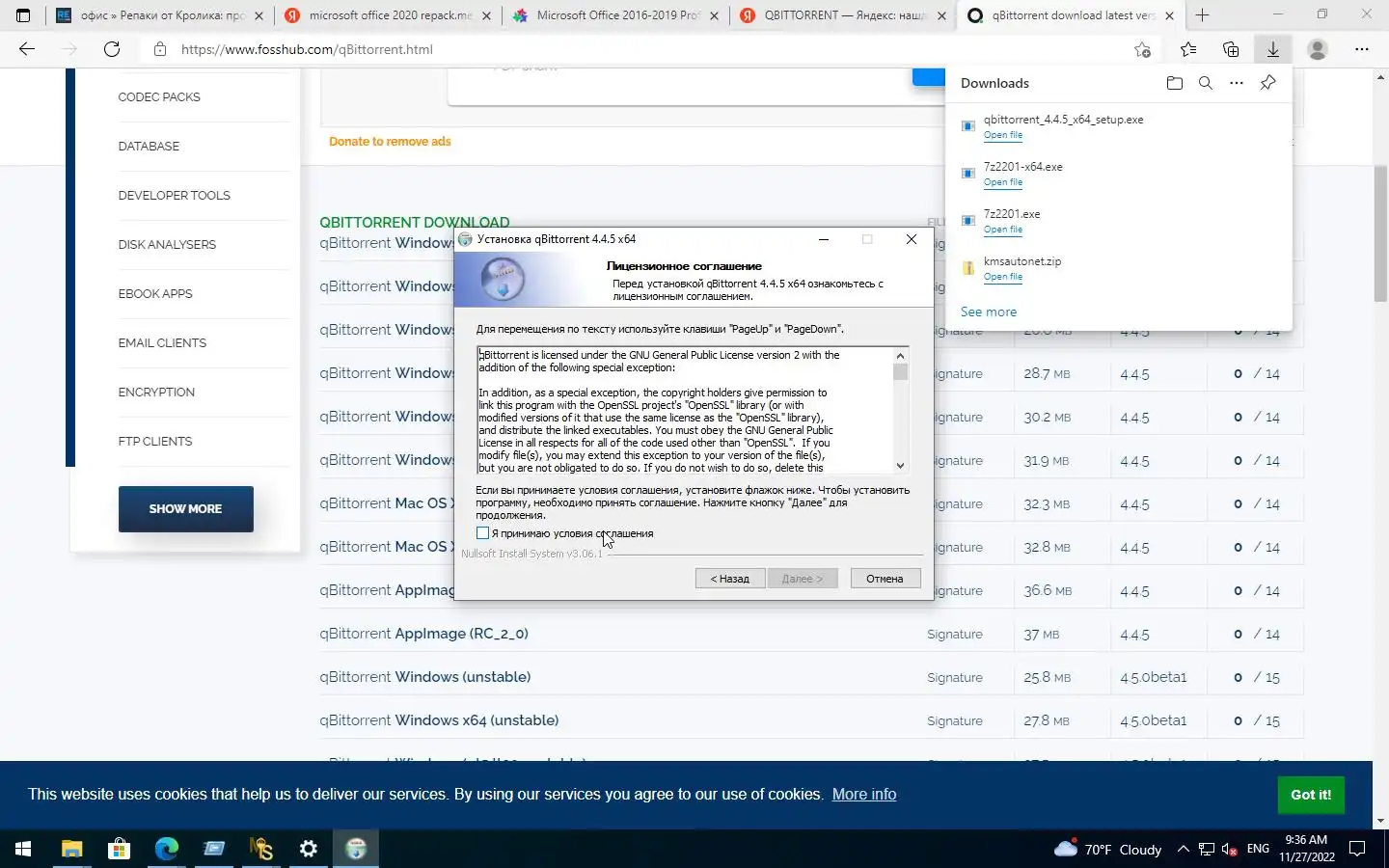1389x868 pixels.
Task: Click Donate to remove ads link
Action: pos(390,142)
